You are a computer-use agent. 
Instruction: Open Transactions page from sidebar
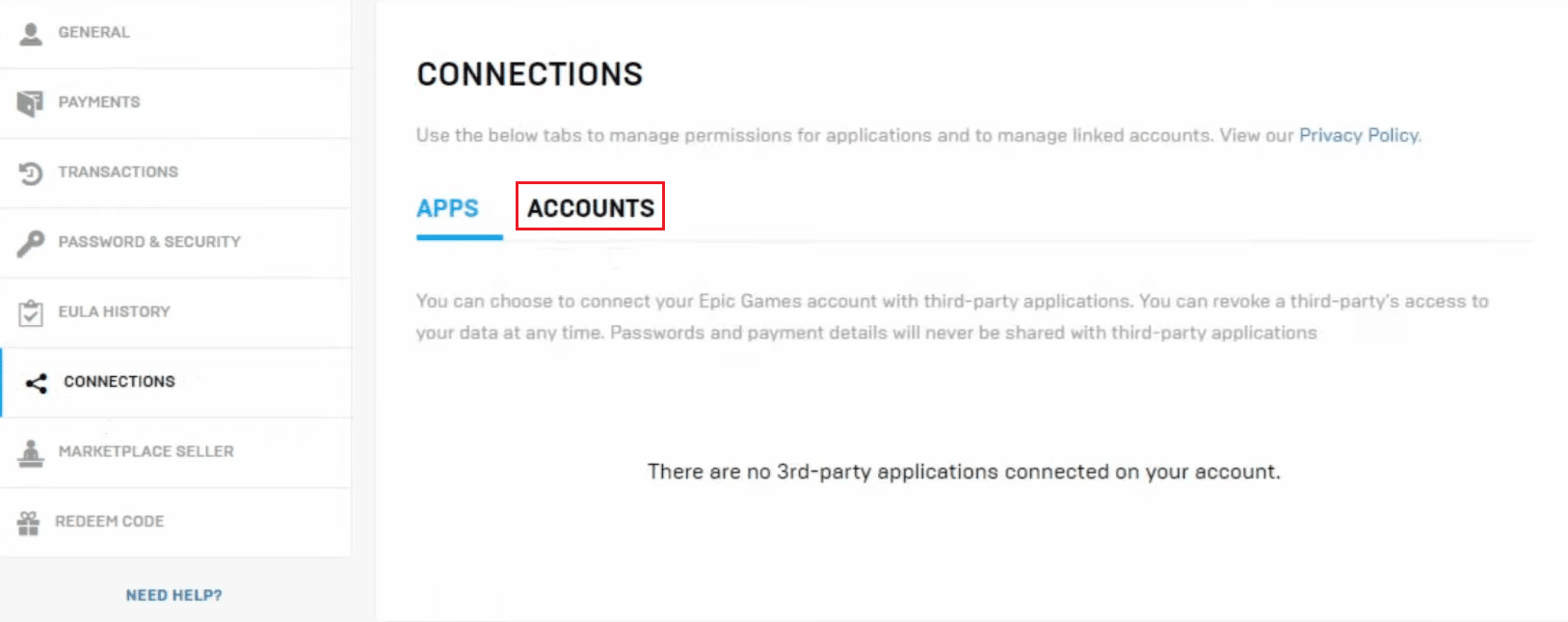[x=118, y=172]
